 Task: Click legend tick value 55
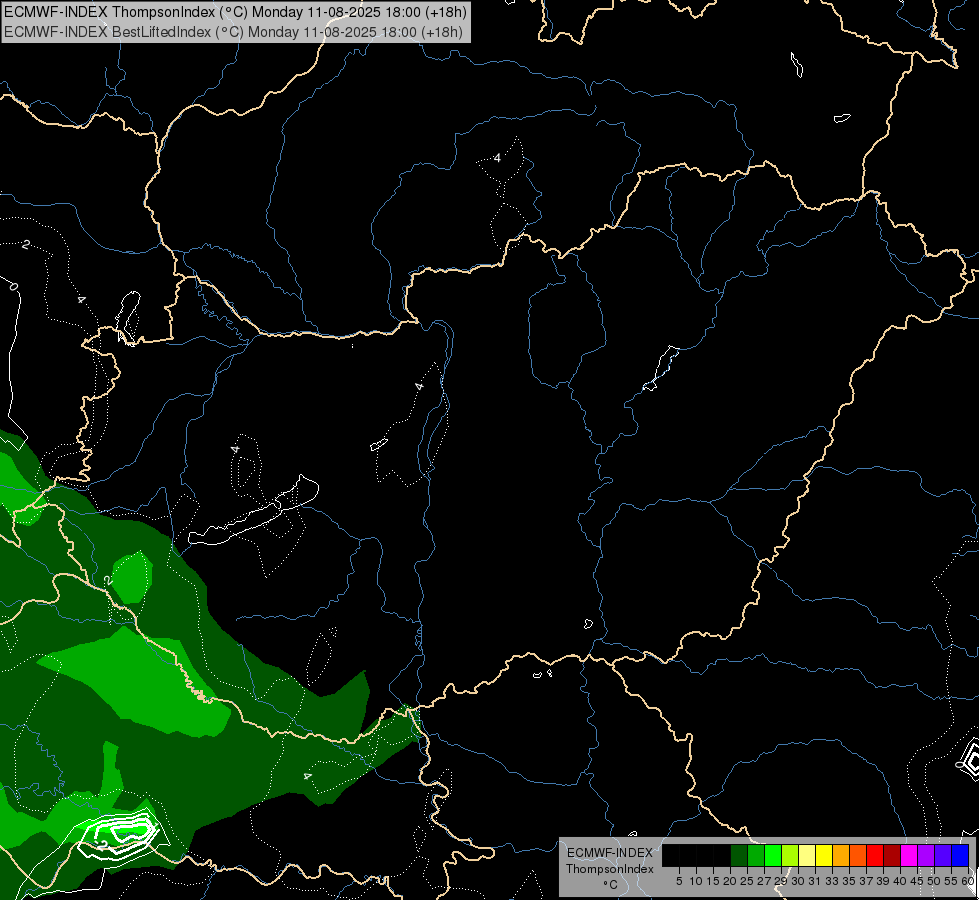[x=951, y=881]
